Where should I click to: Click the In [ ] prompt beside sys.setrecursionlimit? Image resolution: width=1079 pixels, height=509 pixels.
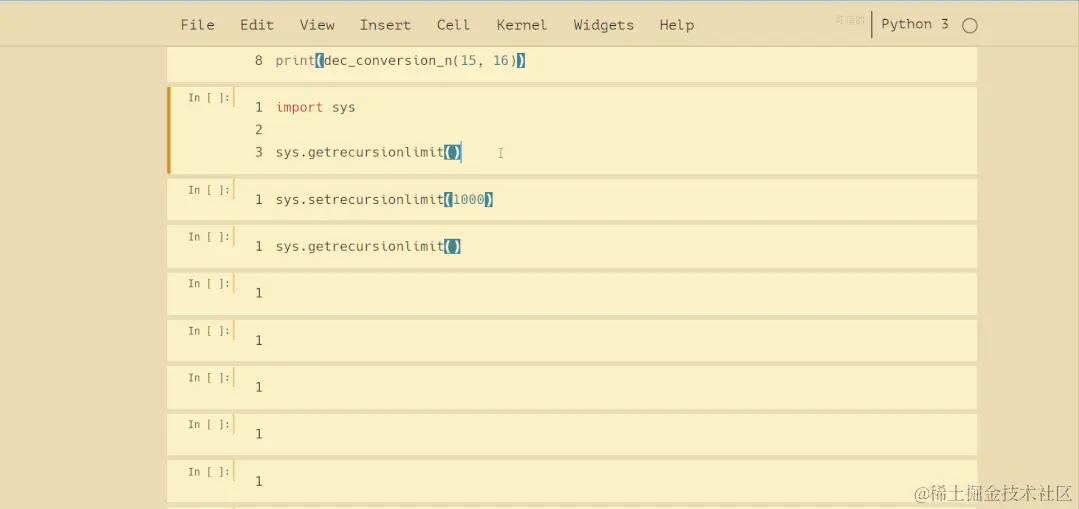click(209, 190)
